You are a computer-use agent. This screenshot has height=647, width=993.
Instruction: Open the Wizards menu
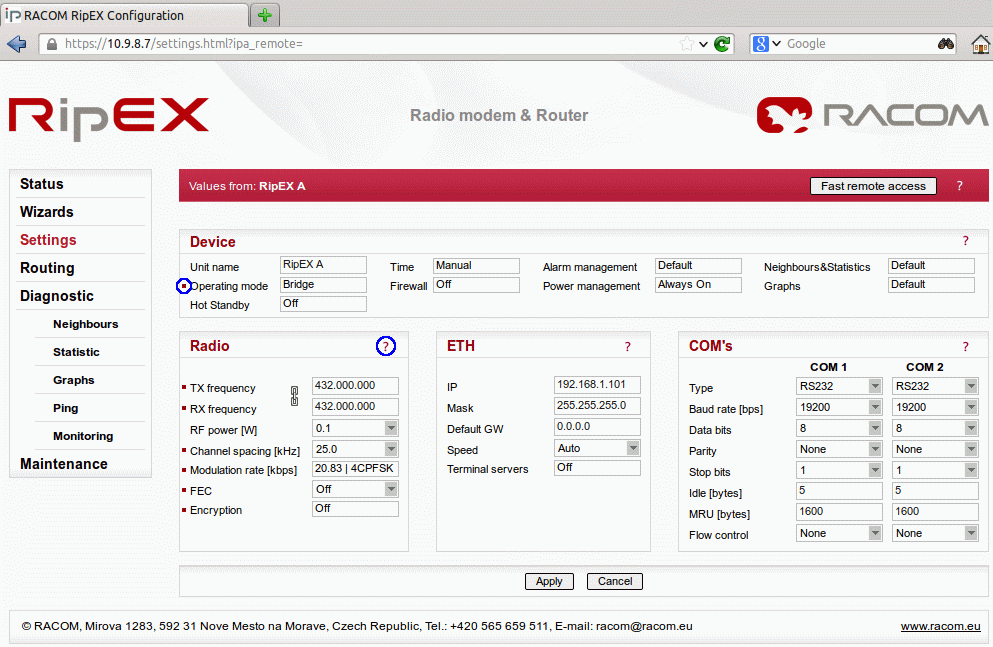47,212
